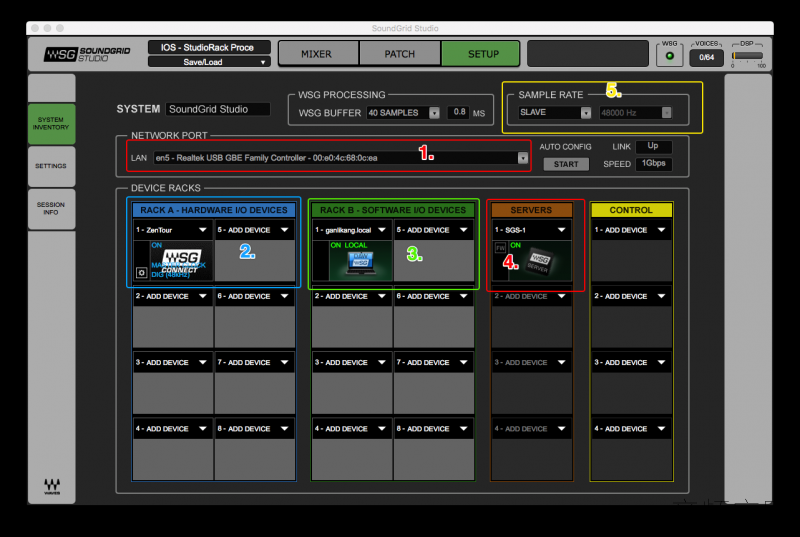Open Rack A slot 7 Add Device menu

pyautogui.click(x=254, y=363)
